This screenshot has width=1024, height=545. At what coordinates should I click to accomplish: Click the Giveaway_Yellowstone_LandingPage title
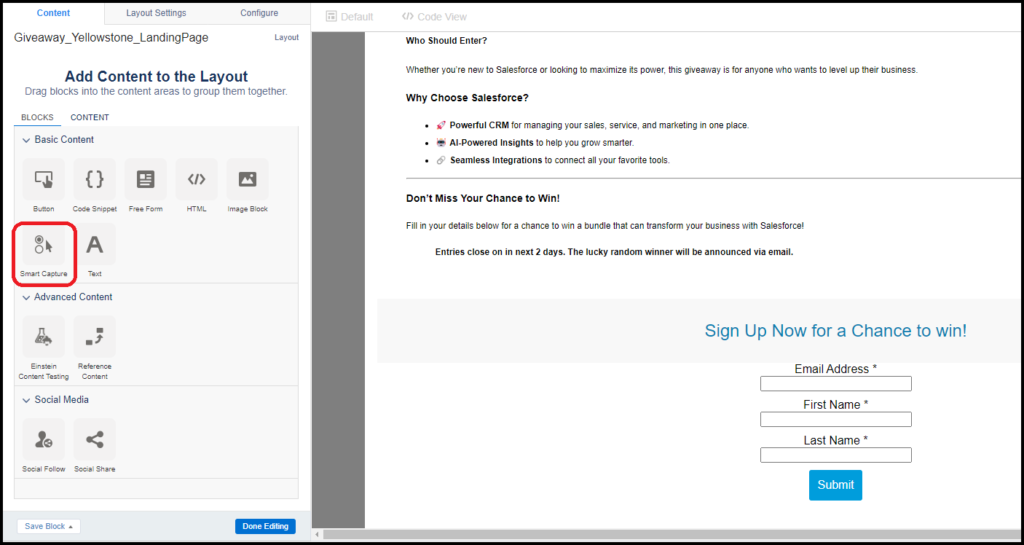point(111,38)
